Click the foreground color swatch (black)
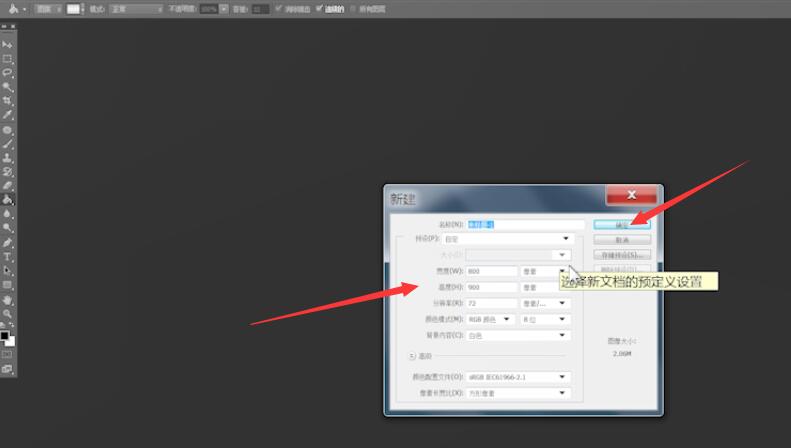 [5, 335]
